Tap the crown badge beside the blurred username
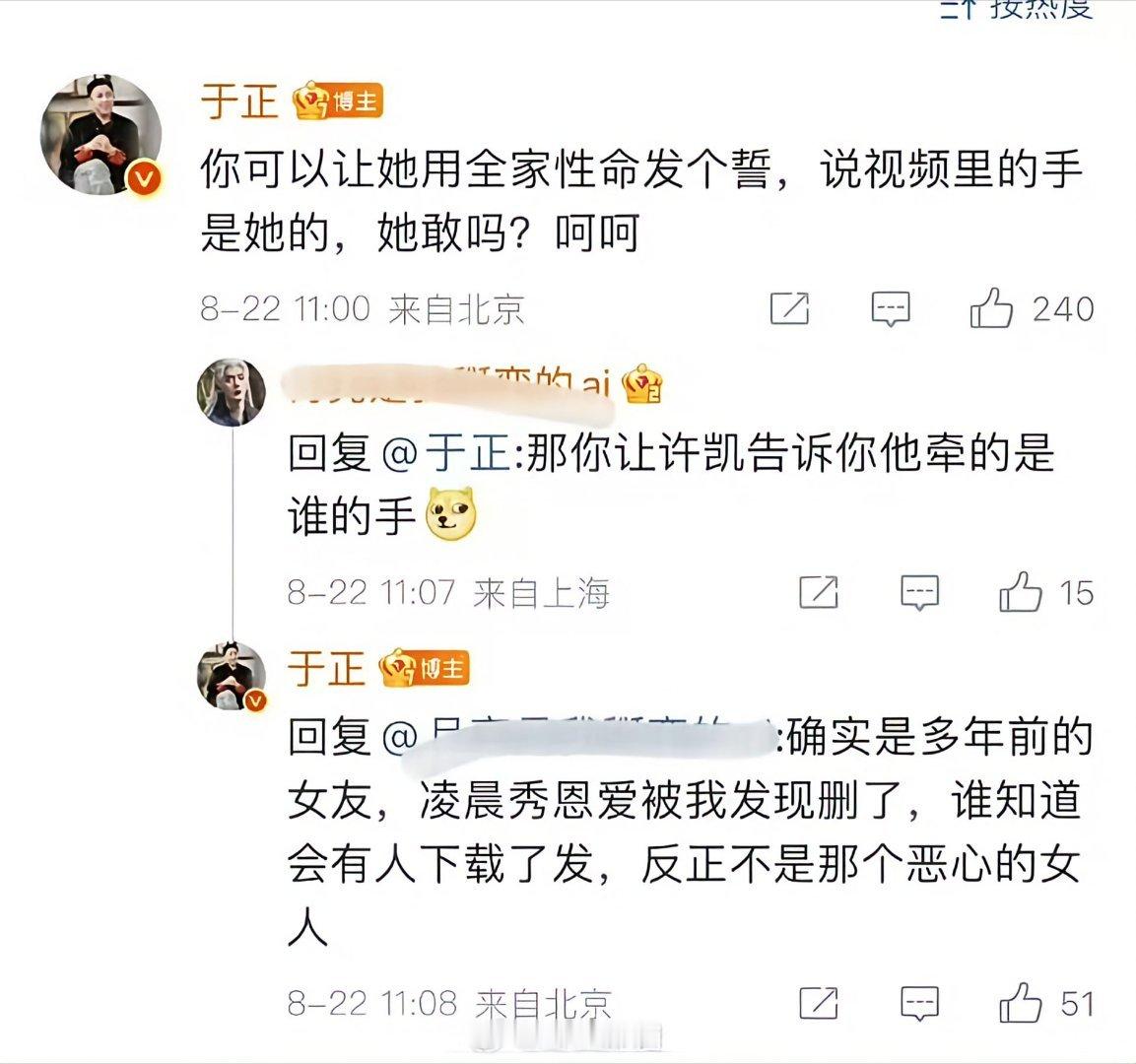Viewport: 1136px width, 1064px height. (642, 384)
